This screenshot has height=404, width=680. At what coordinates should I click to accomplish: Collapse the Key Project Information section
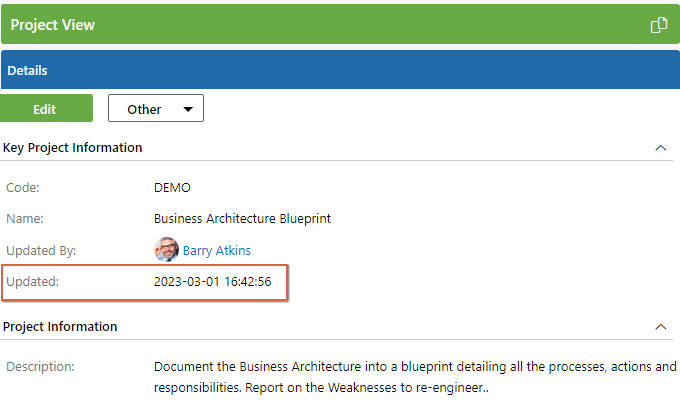(660, 148)
